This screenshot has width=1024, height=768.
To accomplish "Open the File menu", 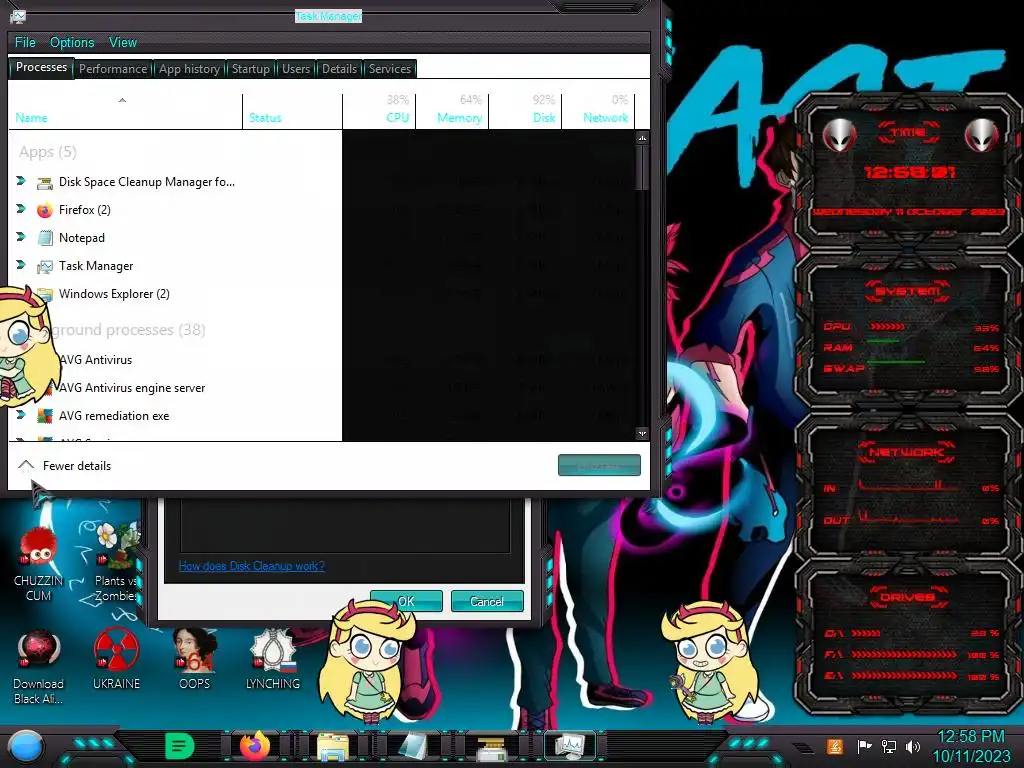I will (25, 42).
